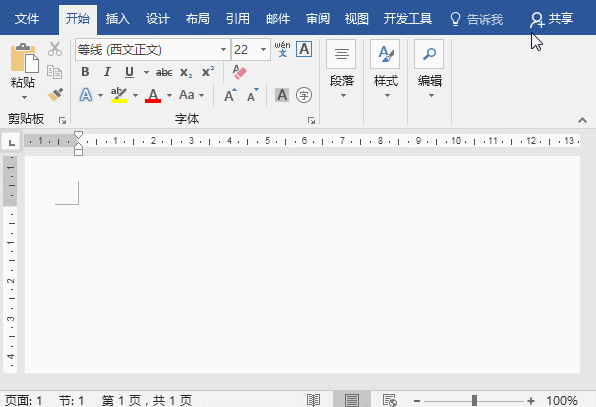Apply red font color

point(153,95)
